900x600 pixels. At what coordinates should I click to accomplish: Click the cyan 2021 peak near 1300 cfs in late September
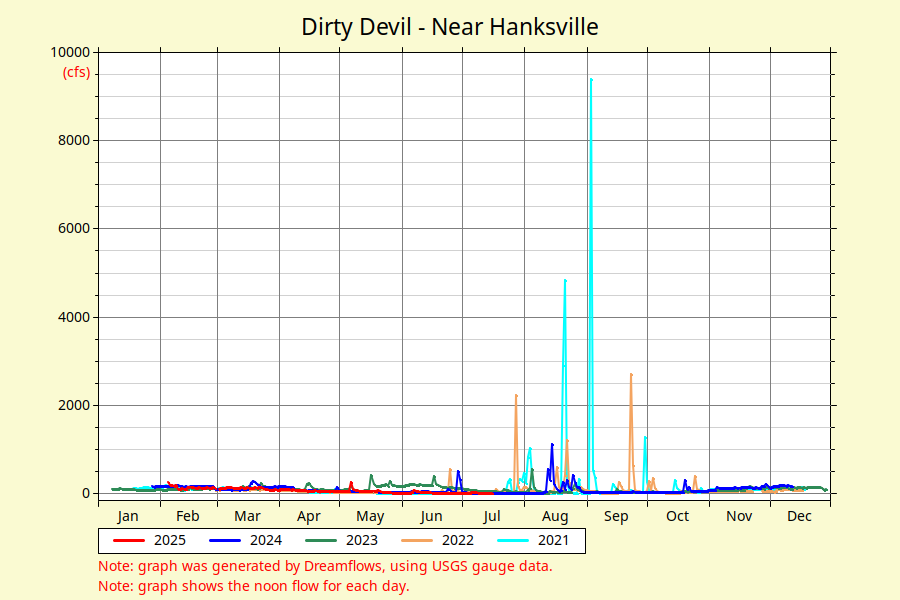[x=645, y=438]
